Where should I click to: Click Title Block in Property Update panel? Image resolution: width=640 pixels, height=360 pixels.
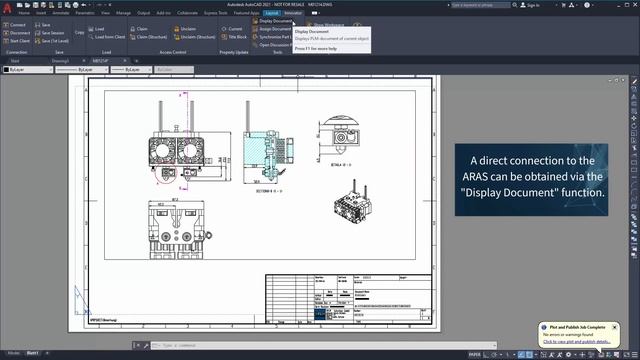tap(234, 37)
